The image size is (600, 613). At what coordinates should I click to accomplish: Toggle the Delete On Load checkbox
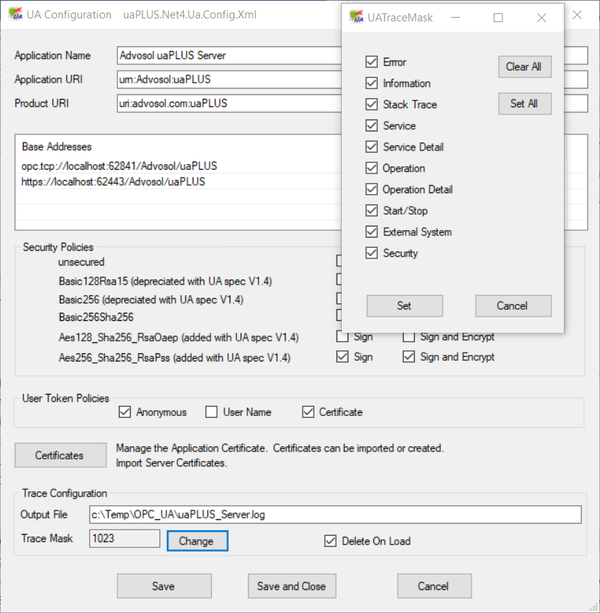(330, 541)
